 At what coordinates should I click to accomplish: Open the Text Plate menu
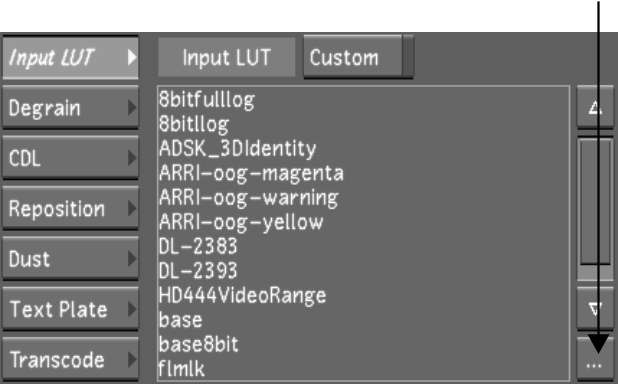71,309
